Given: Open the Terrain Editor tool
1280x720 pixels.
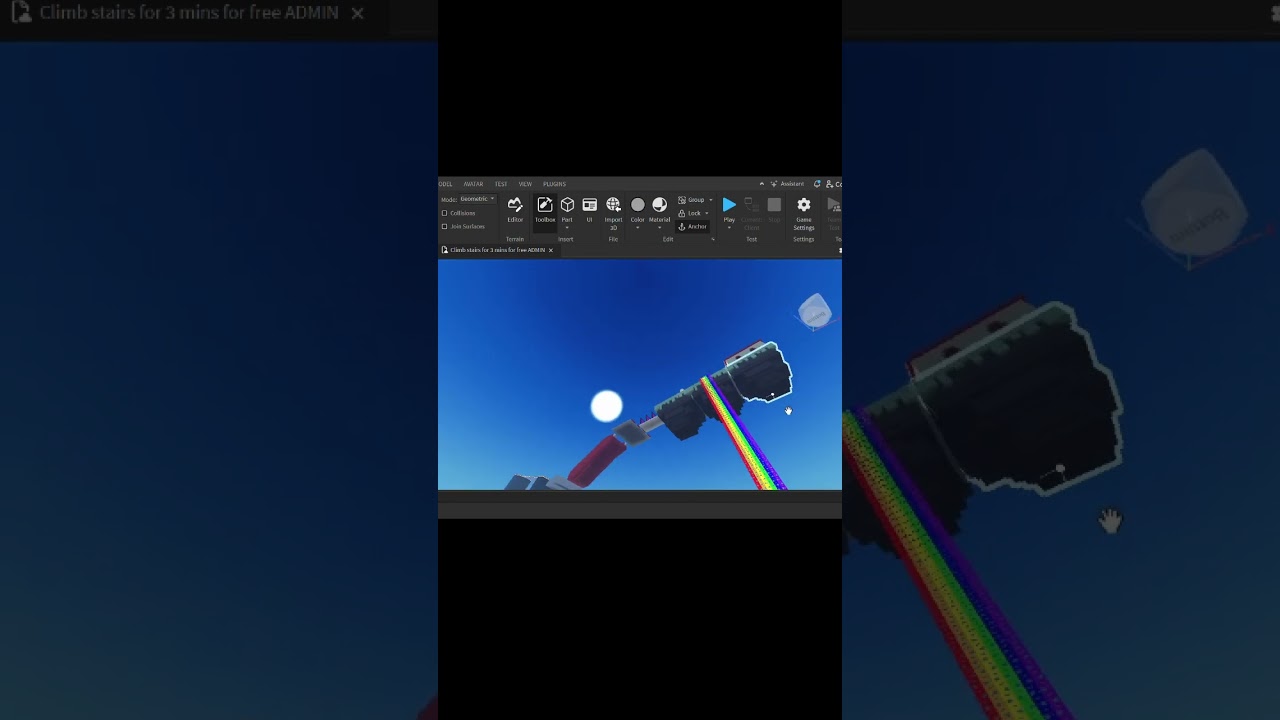Looking at the screenshot, I should (x=515, y=210).
